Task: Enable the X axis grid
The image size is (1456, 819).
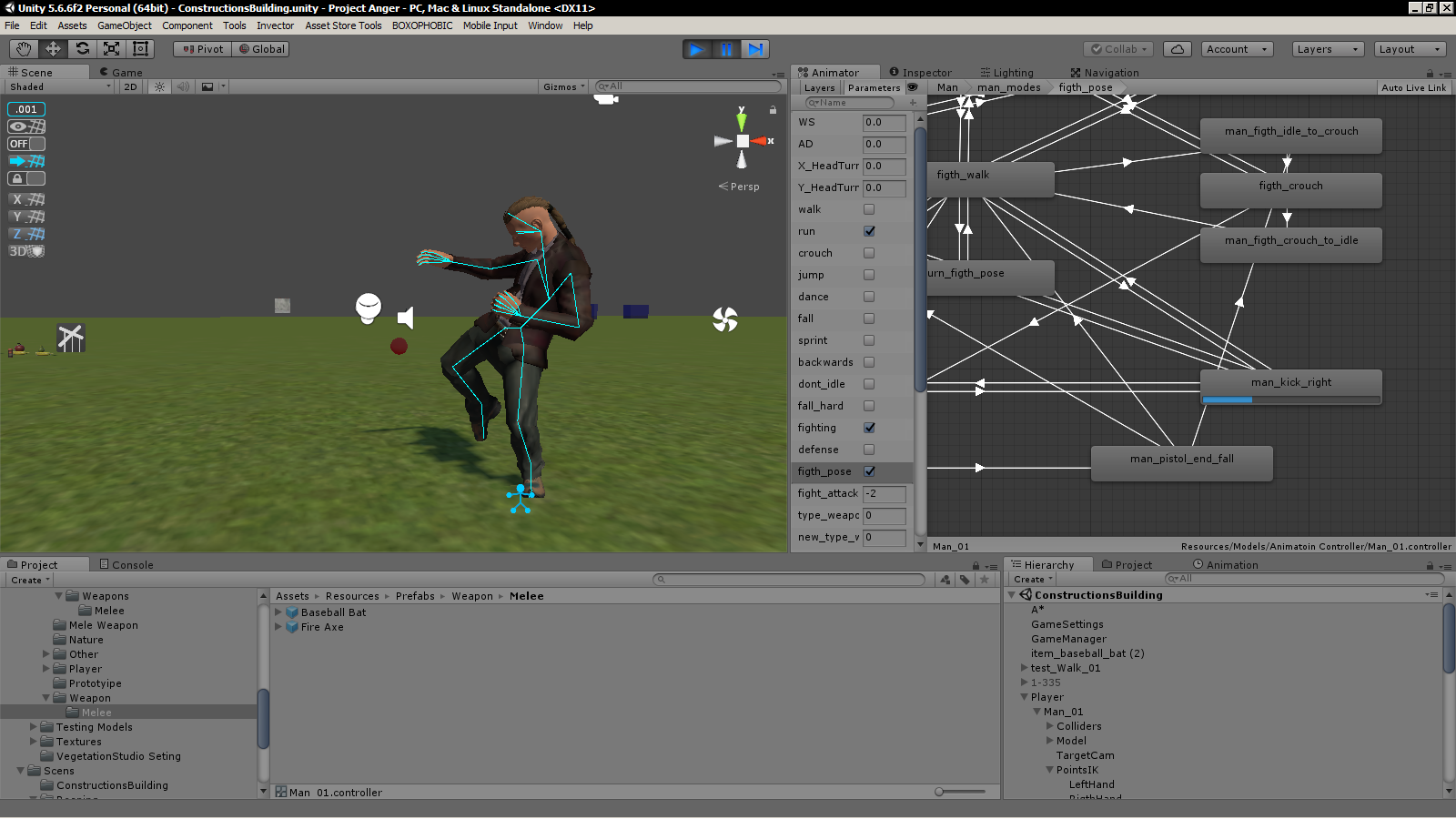Action: tap(26, 199)
